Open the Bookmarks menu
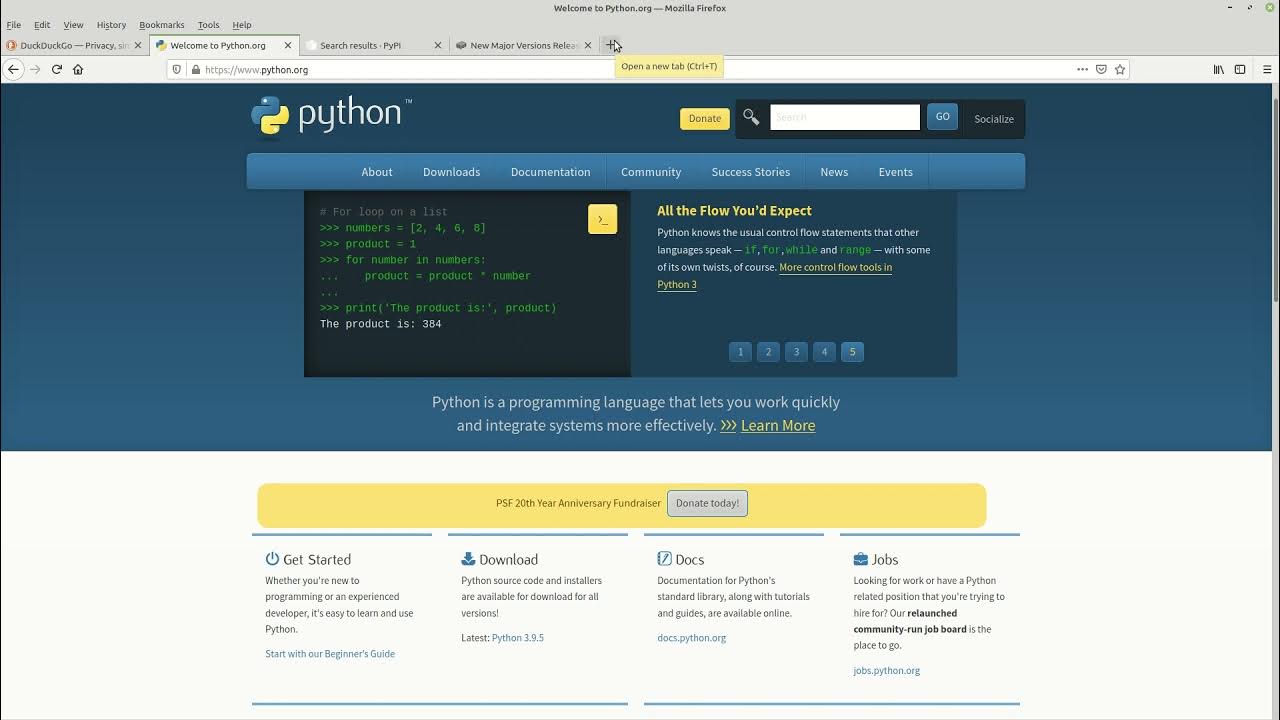1280x720 pixels. (x=161, y=24)
